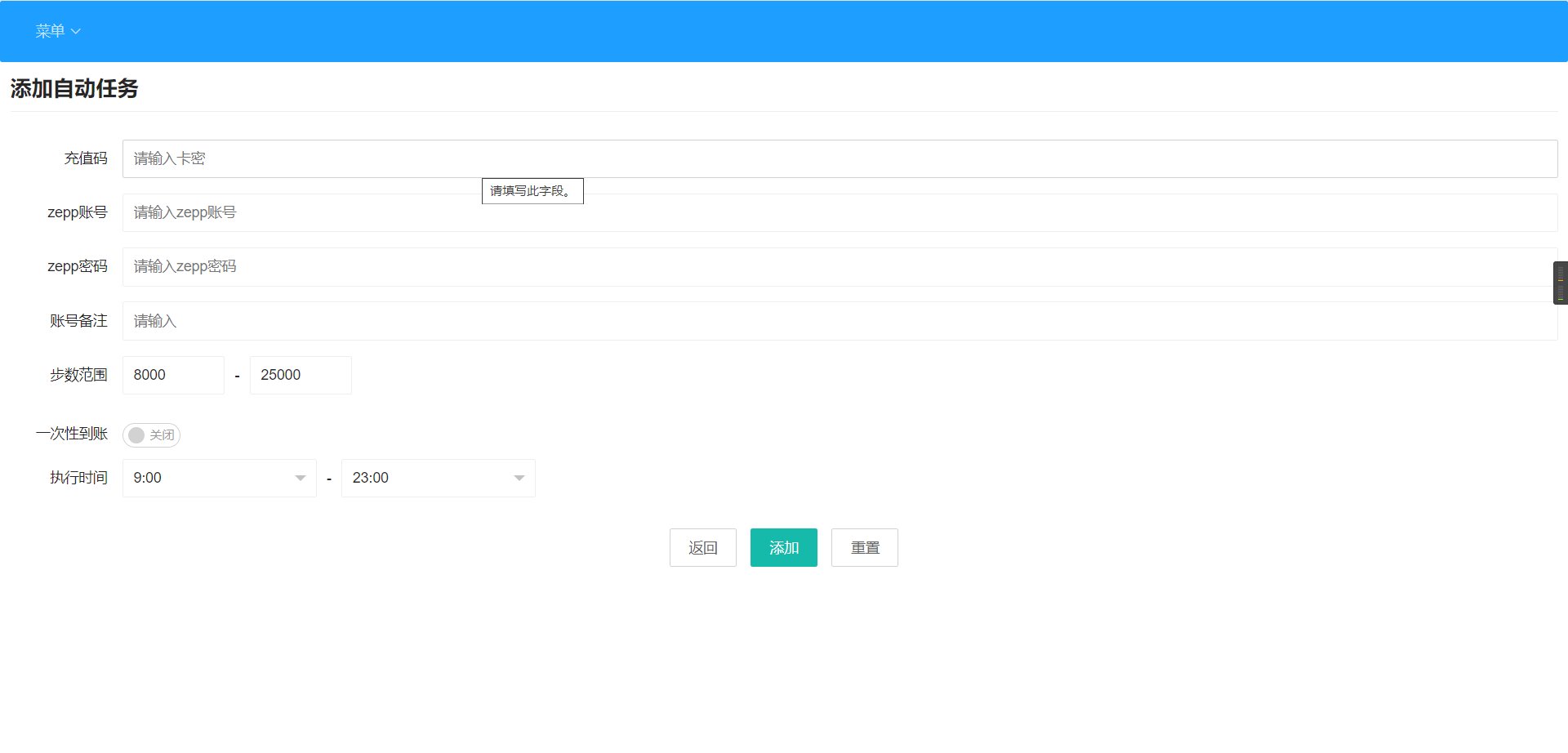Click the 步数范围 label text
Viewport: 1568px width, 753px height.
[x=78, y=375]
